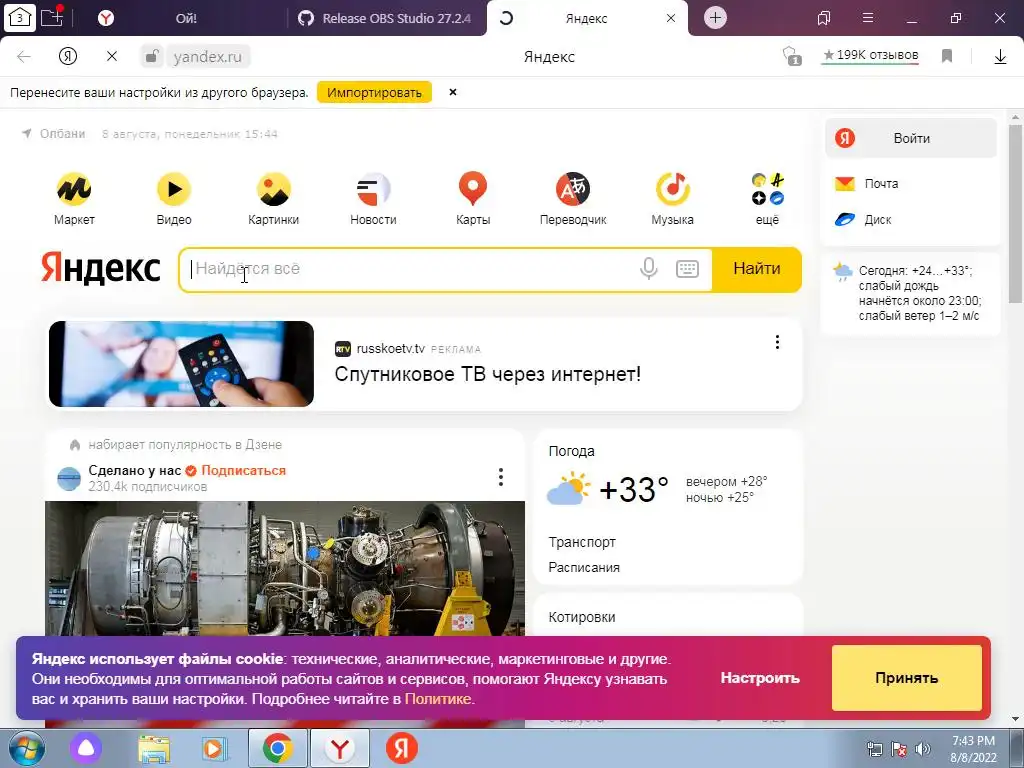Open Новости news service icon
Viewport: 1024px width, 768px height.
pyautogui.click(x=373, y=199)
